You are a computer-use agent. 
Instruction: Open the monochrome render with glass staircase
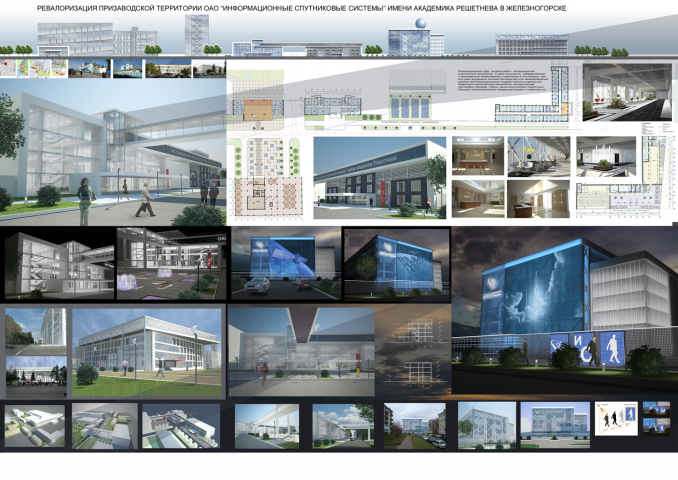pos(59,265)
